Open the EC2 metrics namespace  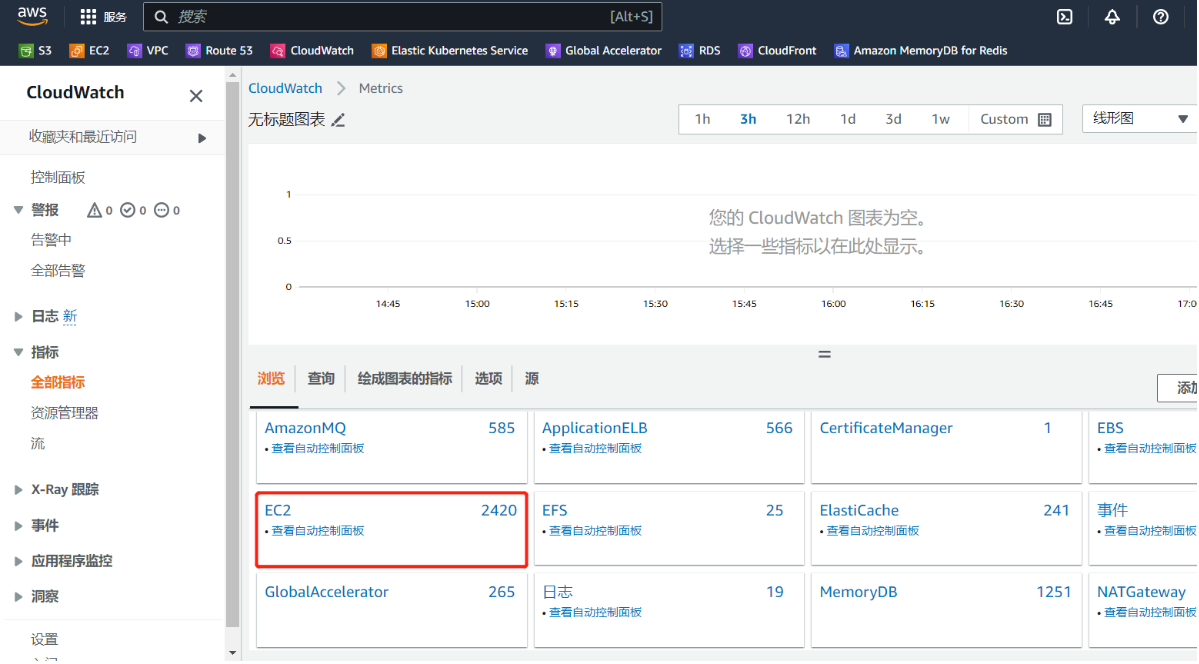pyautogui.click(x=278, y=510)
